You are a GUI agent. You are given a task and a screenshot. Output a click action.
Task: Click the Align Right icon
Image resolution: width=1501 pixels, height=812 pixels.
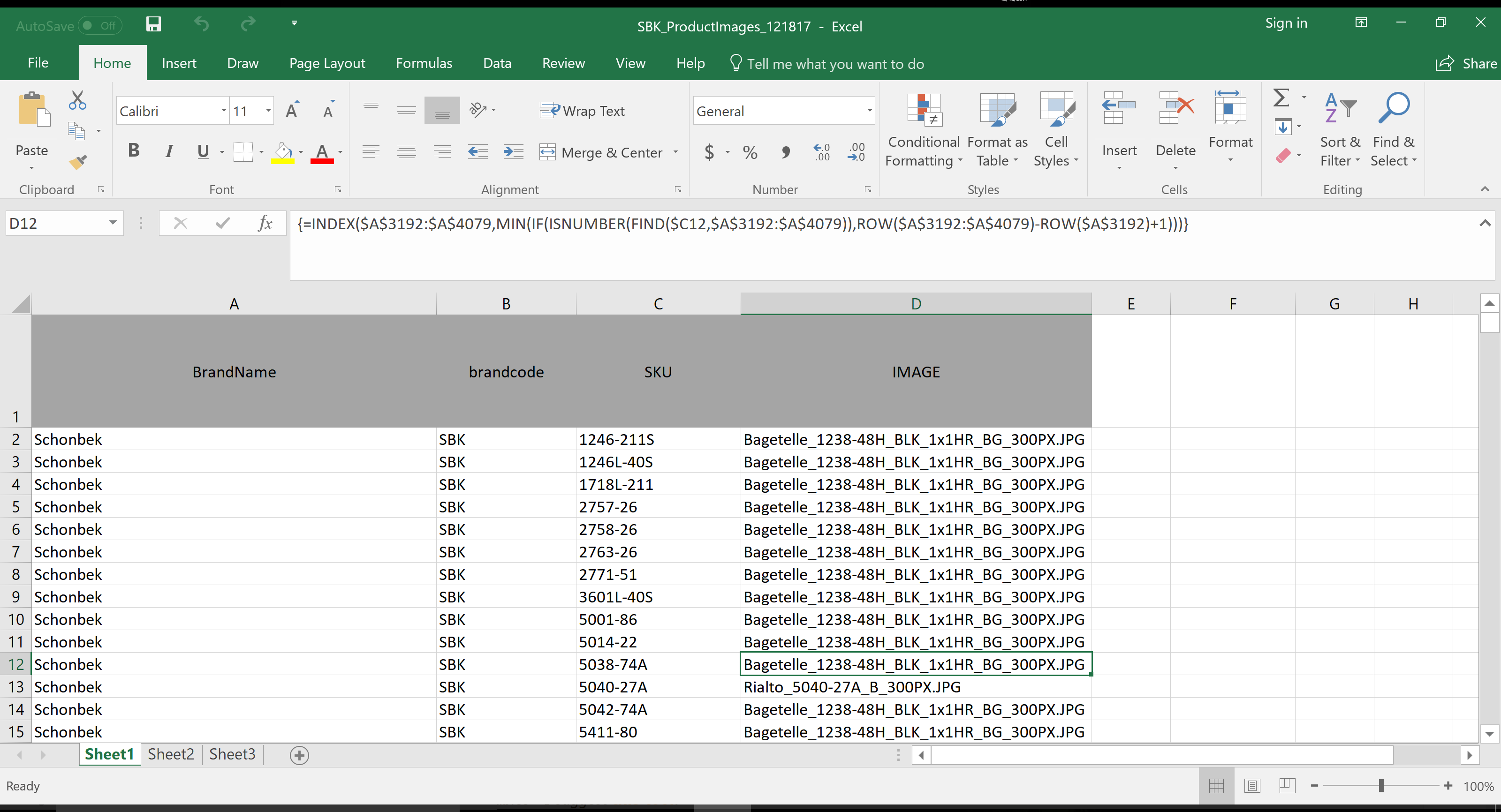pyautogui.click(x=442, y=152)
